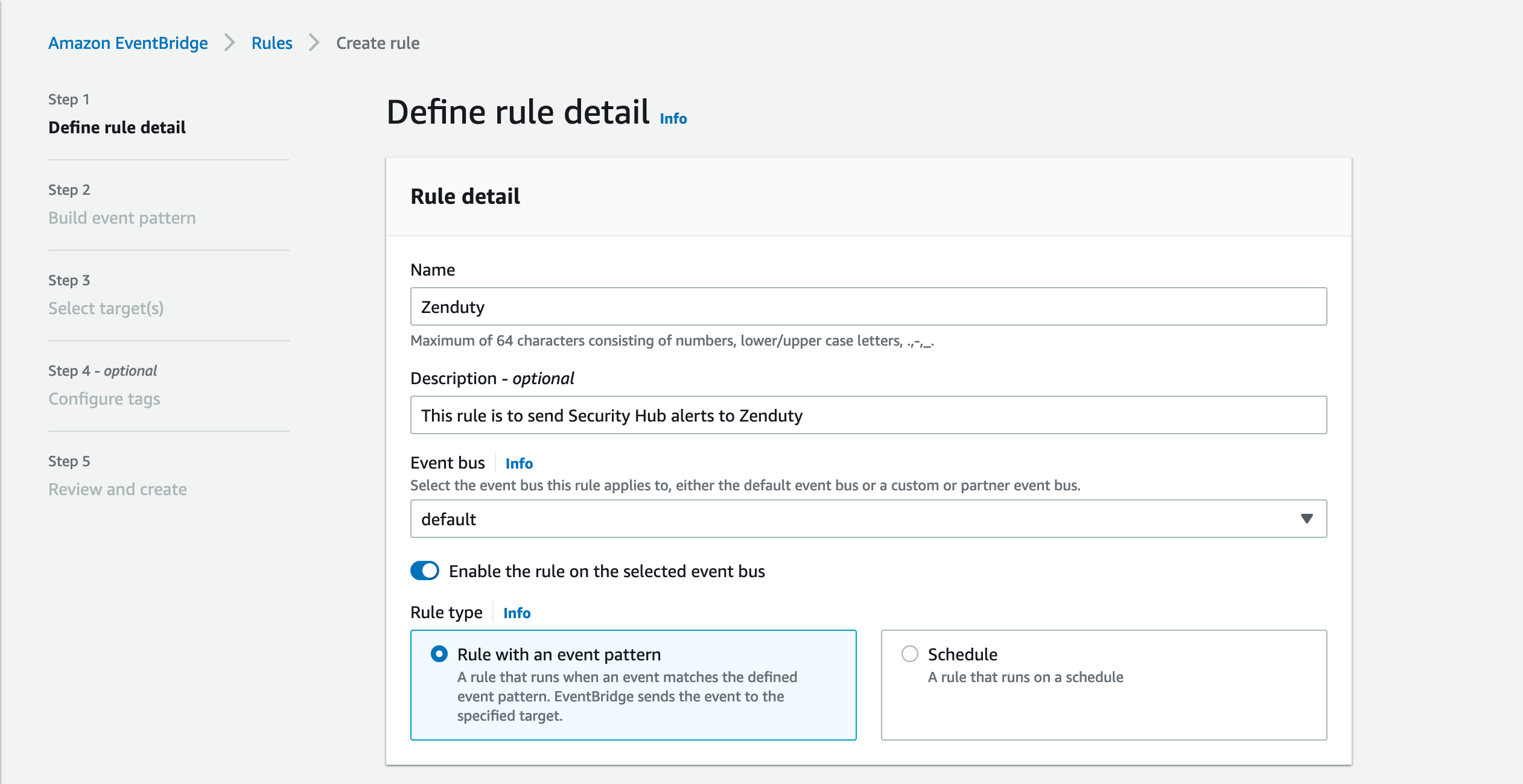Go to Step 2 Build event pattern
The image size is (1523, 784).
click(122, 218)
